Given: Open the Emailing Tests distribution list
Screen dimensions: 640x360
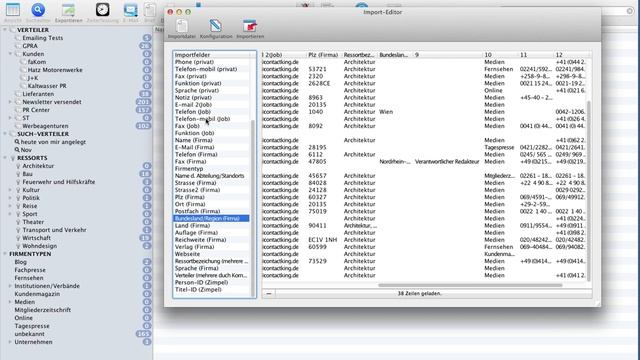Looking at the screenshot, I should (x=43, y=38).
